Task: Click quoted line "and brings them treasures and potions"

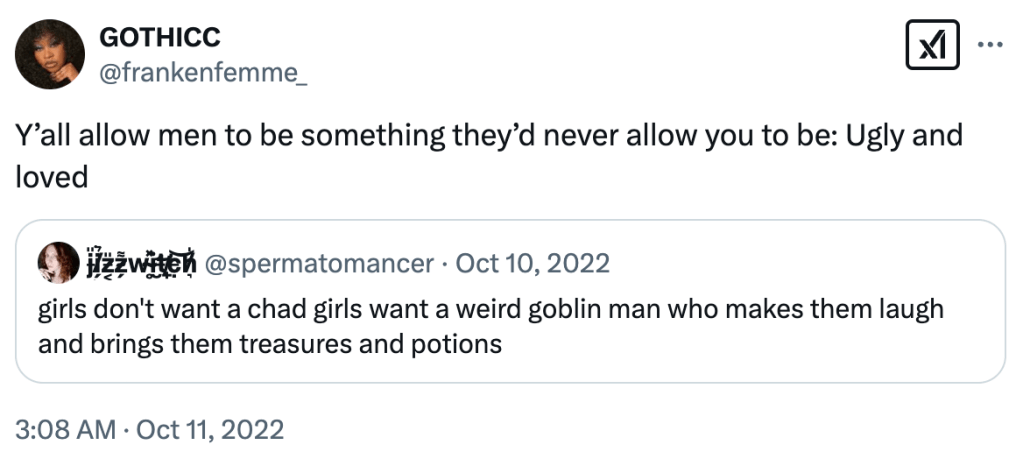Action: [x=269, y=344]
